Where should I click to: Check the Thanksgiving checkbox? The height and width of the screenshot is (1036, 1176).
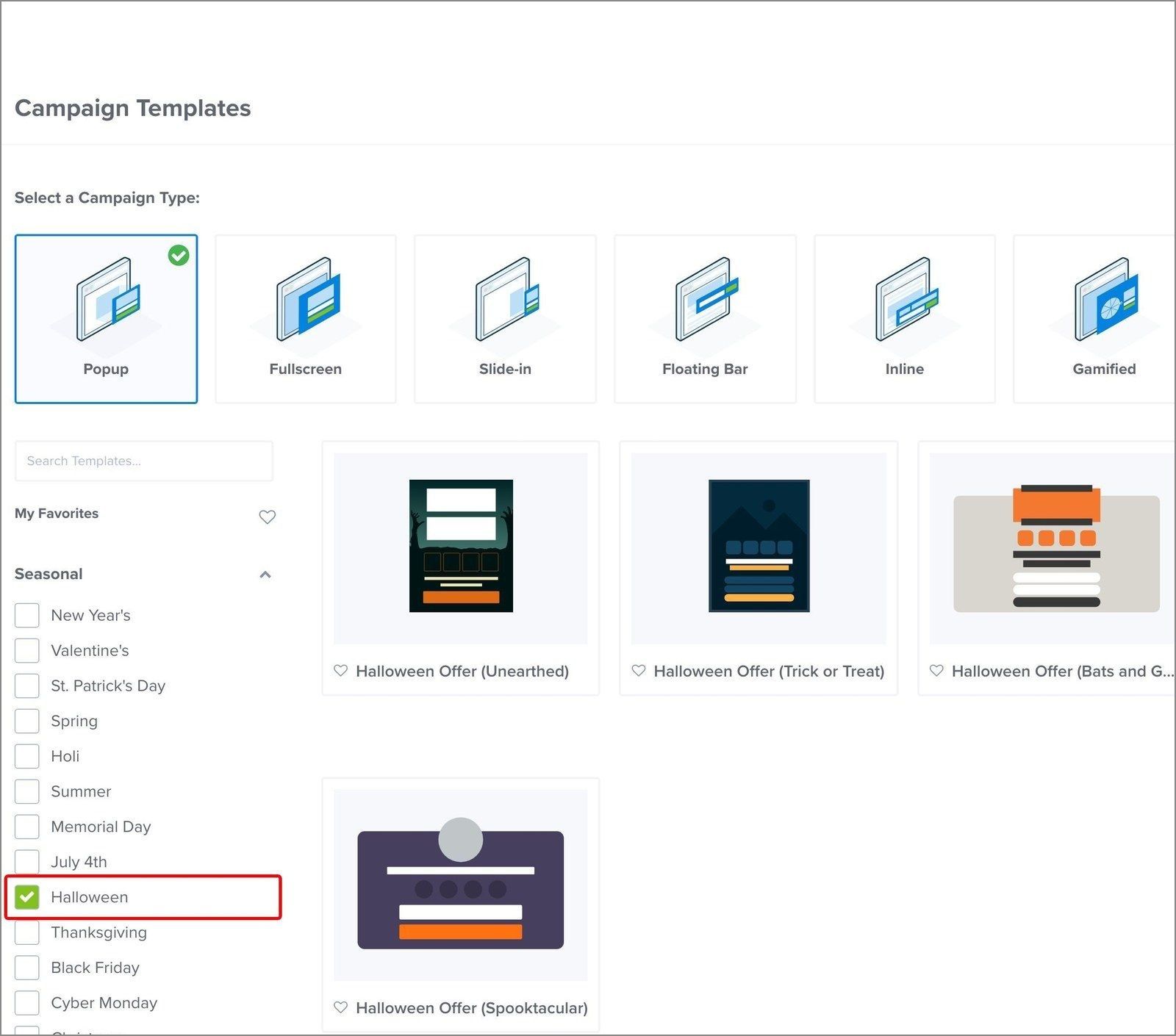(27, 932)
